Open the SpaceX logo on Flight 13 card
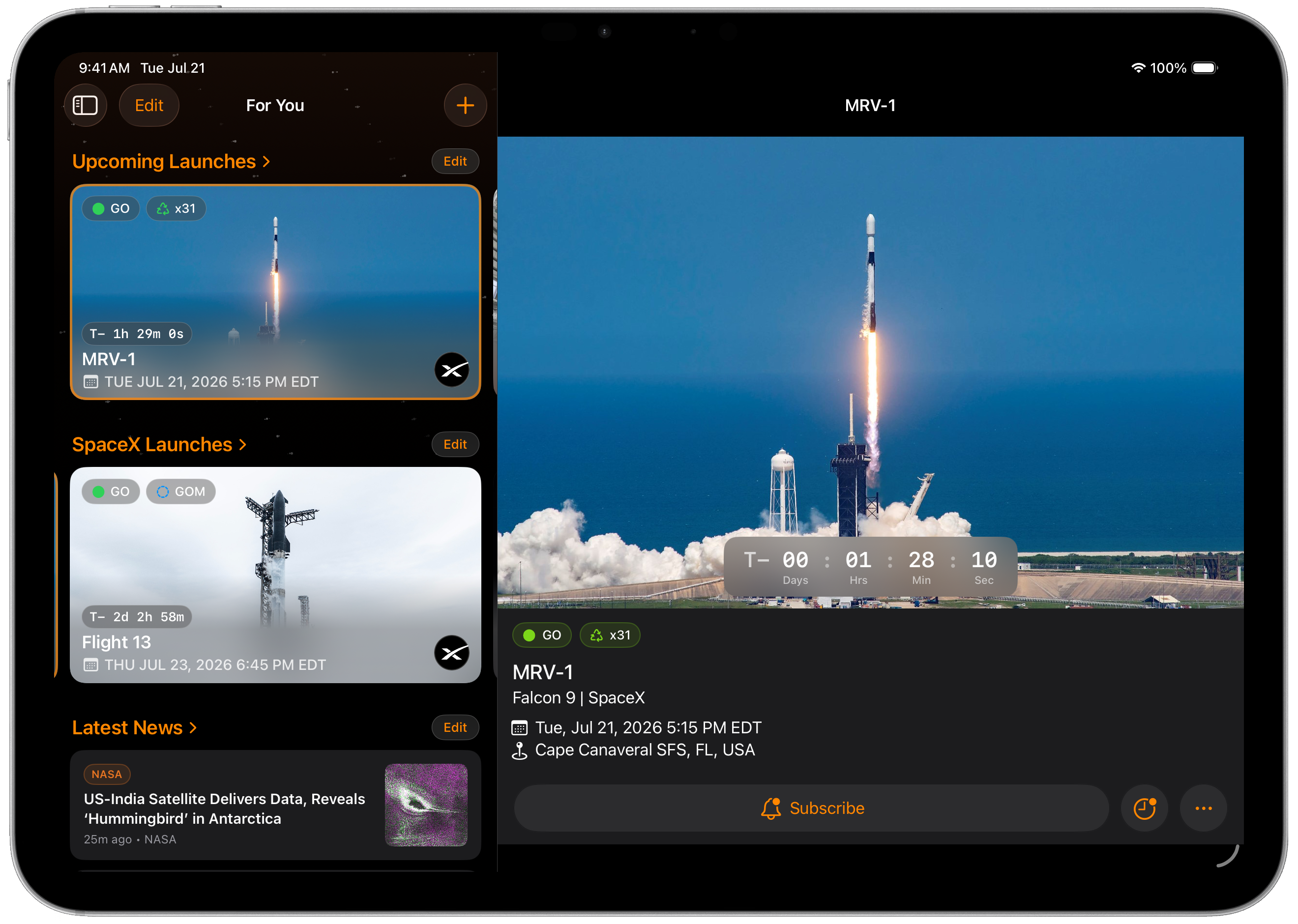This screenshot has width=1298, height=924. pyautogui.click(x=452, y=653)
